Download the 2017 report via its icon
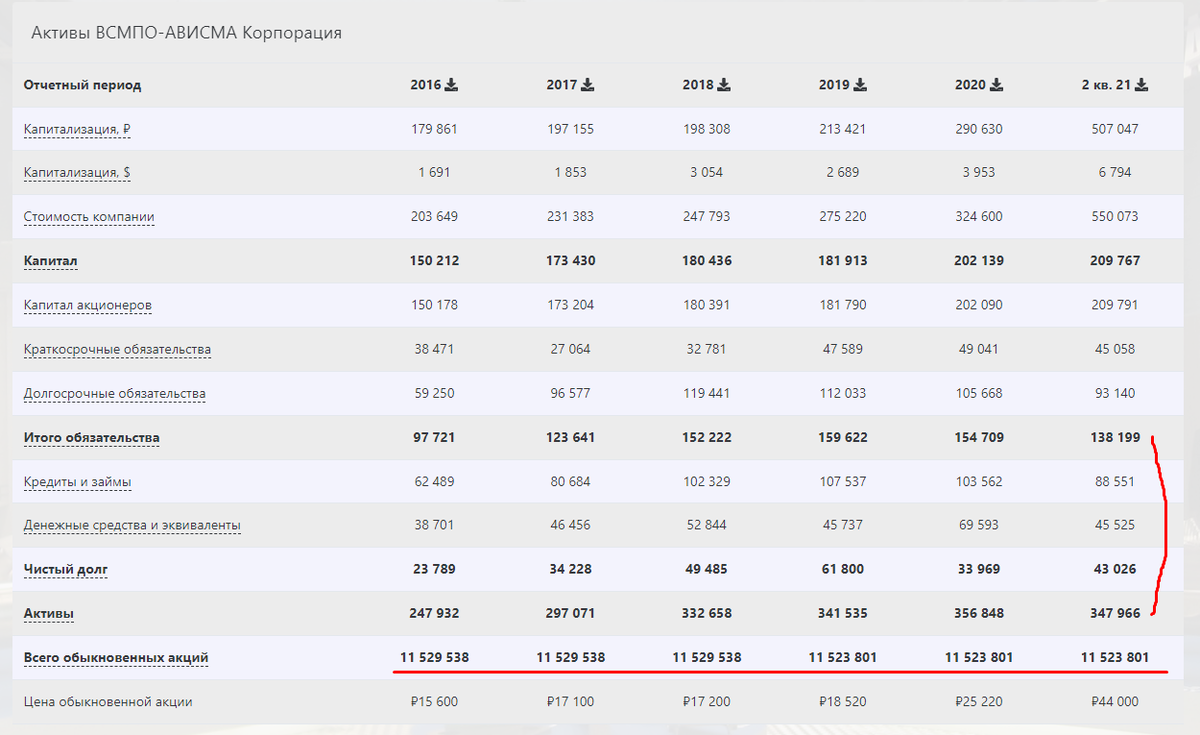 tap(588, 85)
